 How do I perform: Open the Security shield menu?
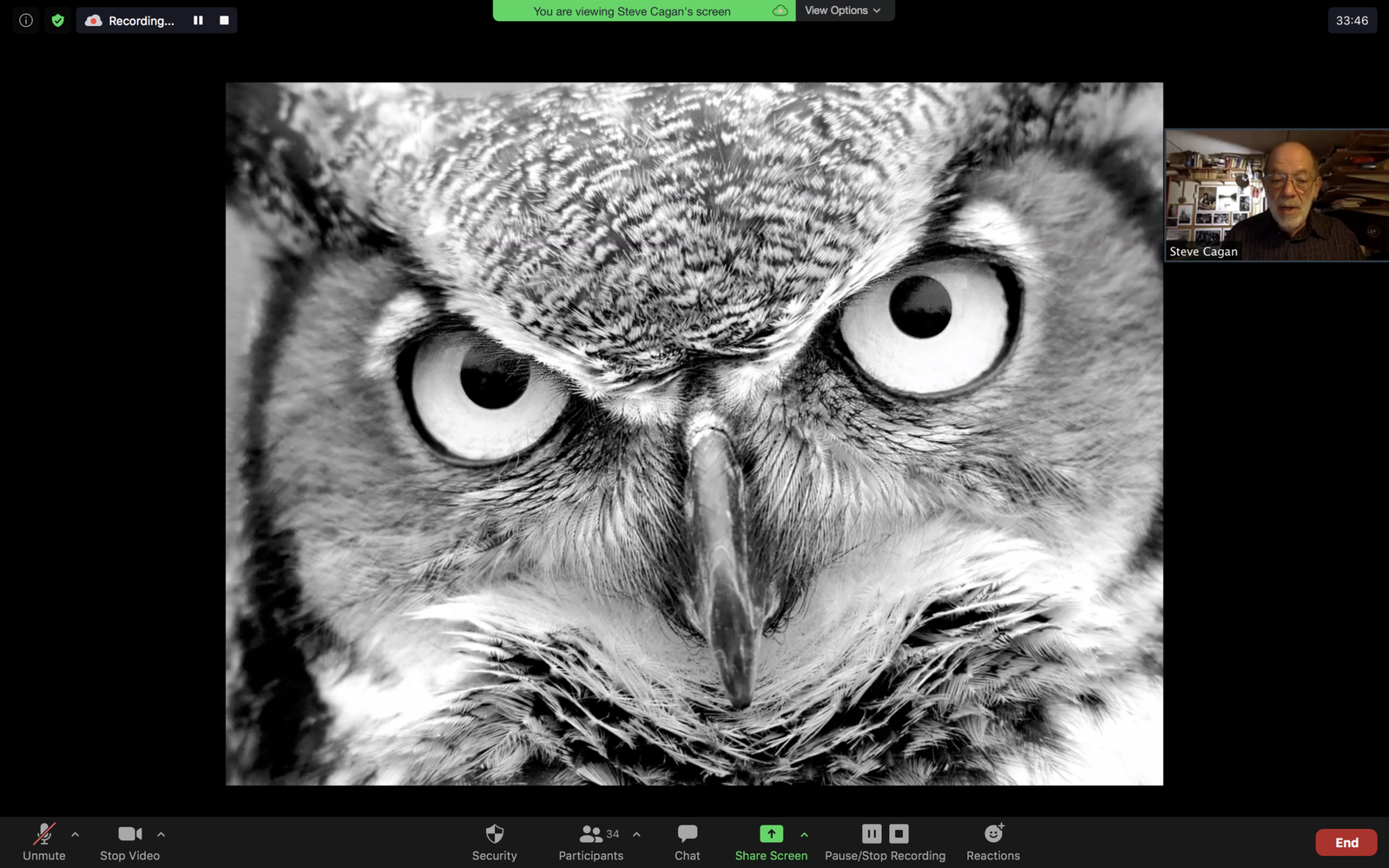494,841
